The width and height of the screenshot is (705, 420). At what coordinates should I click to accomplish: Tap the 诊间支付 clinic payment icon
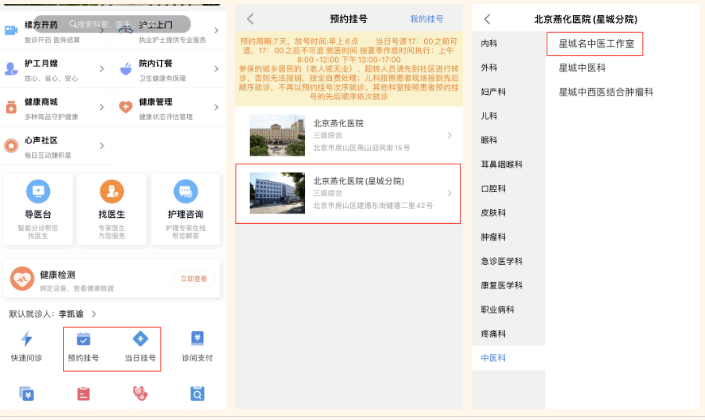tap(197, 339)
